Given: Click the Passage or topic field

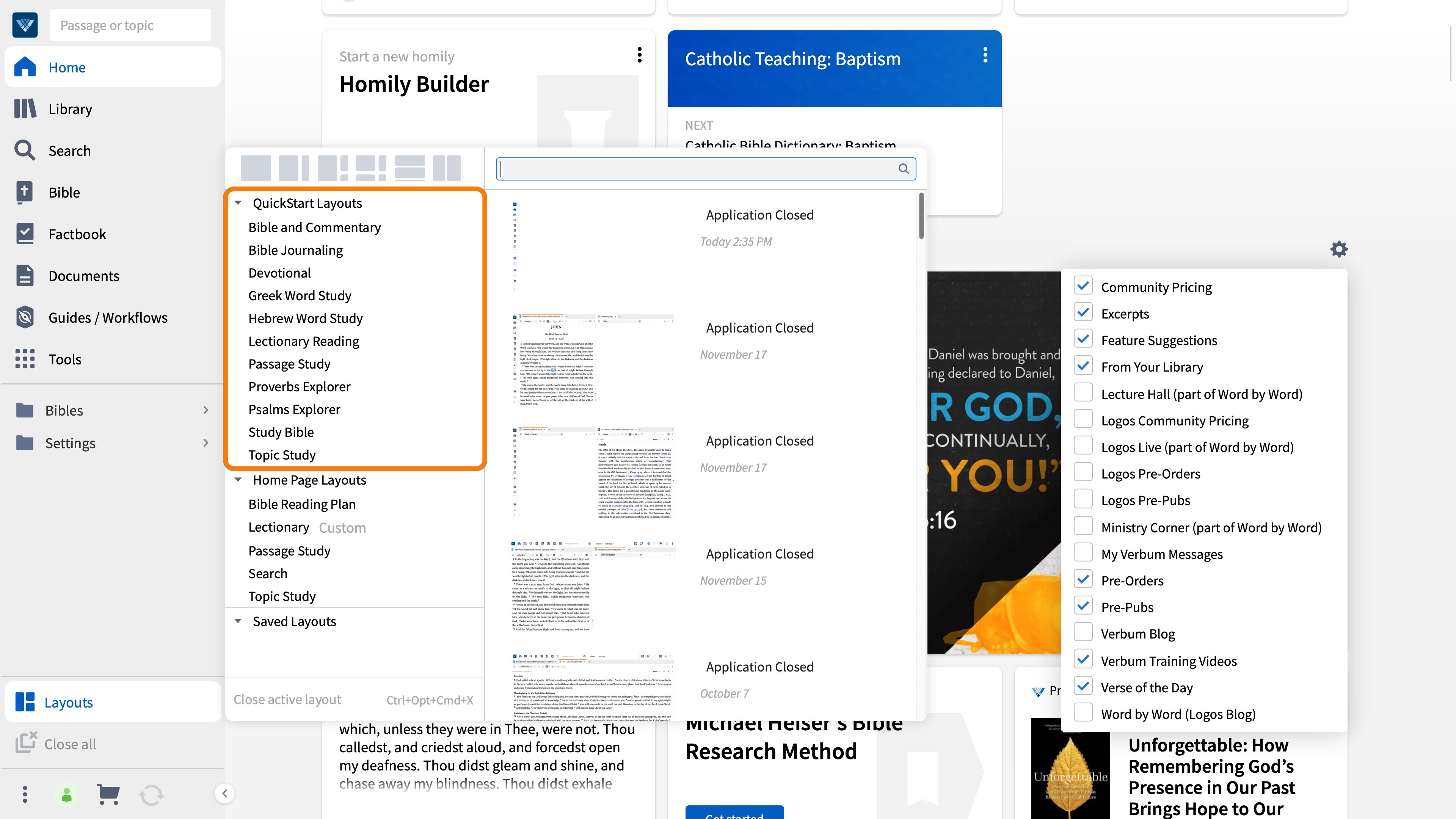Looking at the screenshot, I should 130,25.
